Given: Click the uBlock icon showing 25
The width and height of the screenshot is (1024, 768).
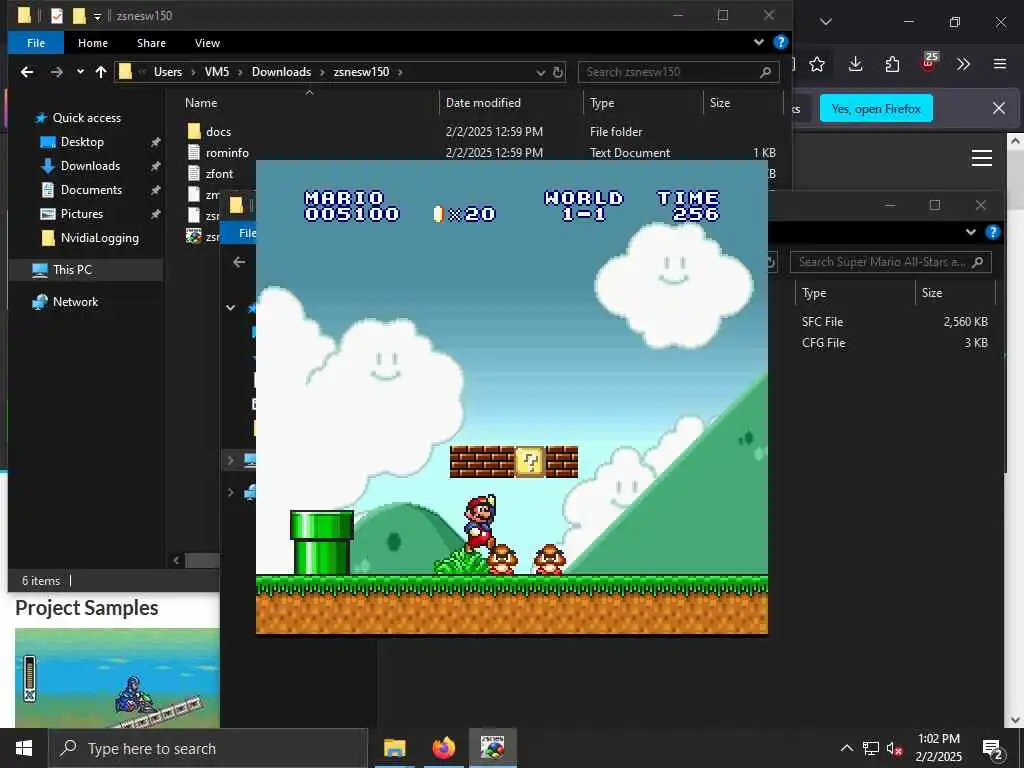Looking at the screenshot, I should point(929,62).
